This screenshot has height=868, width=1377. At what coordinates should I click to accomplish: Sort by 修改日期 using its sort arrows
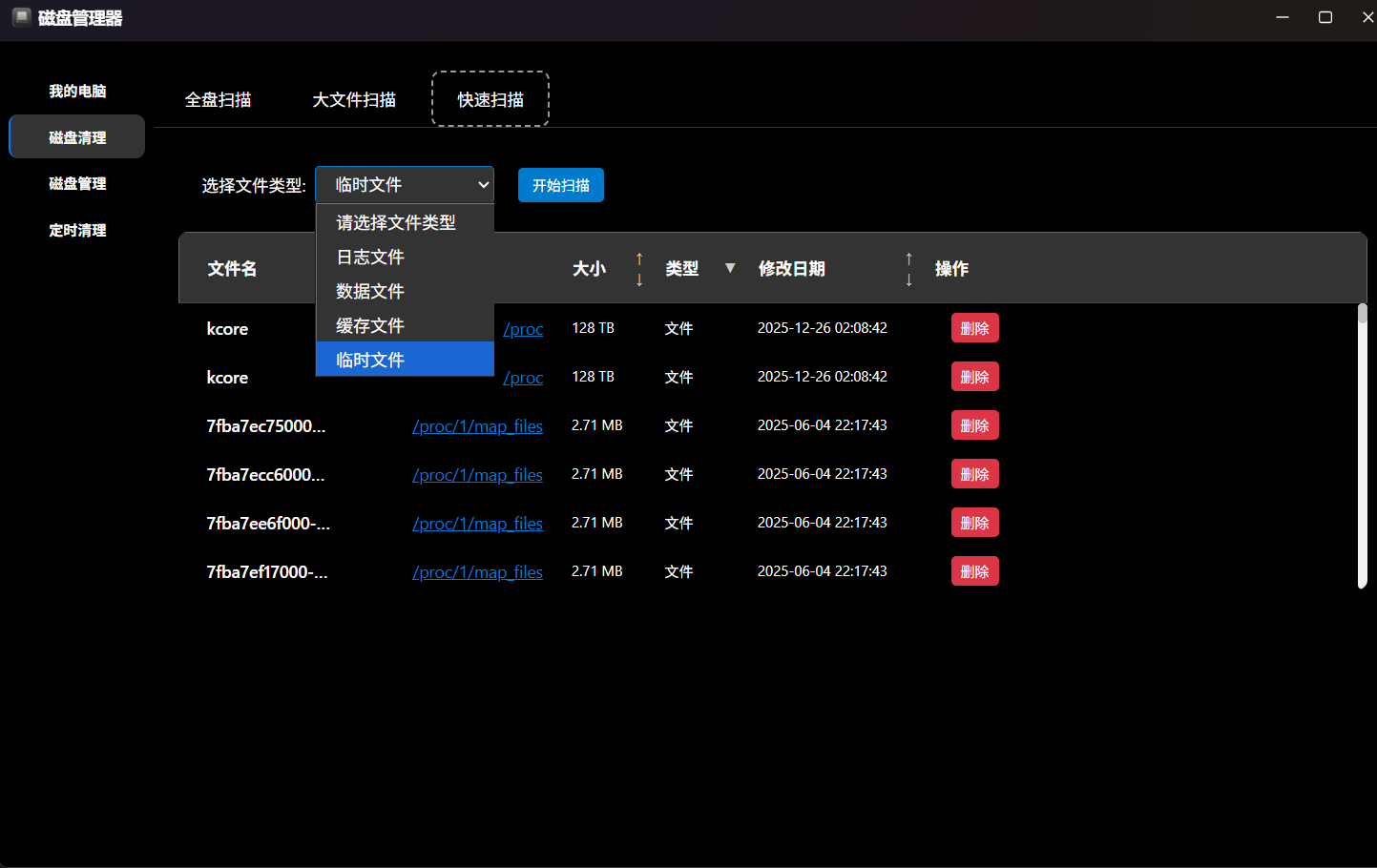pyautogui.click(x=908, y=269)
